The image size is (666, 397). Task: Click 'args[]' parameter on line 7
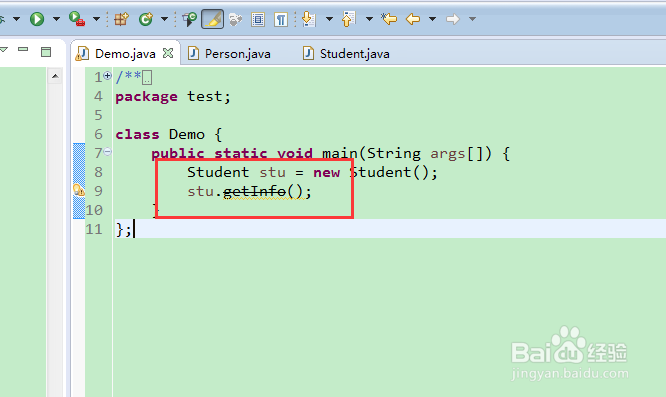pos(457,154)
